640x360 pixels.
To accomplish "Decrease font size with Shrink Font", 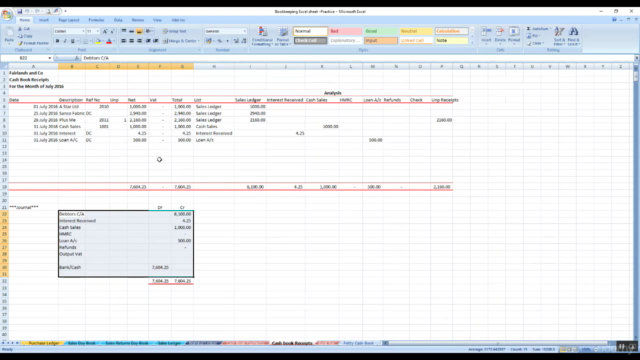I will (x=112, y=31).
